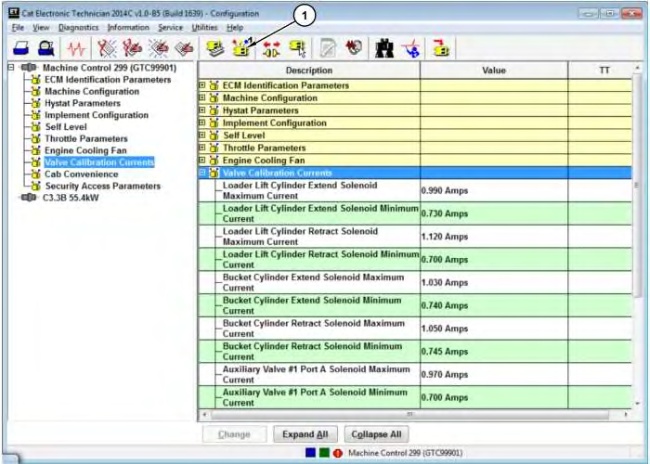Open the Information menu
The width and height of the screenshot is (650, 464).
coord(128,28)
